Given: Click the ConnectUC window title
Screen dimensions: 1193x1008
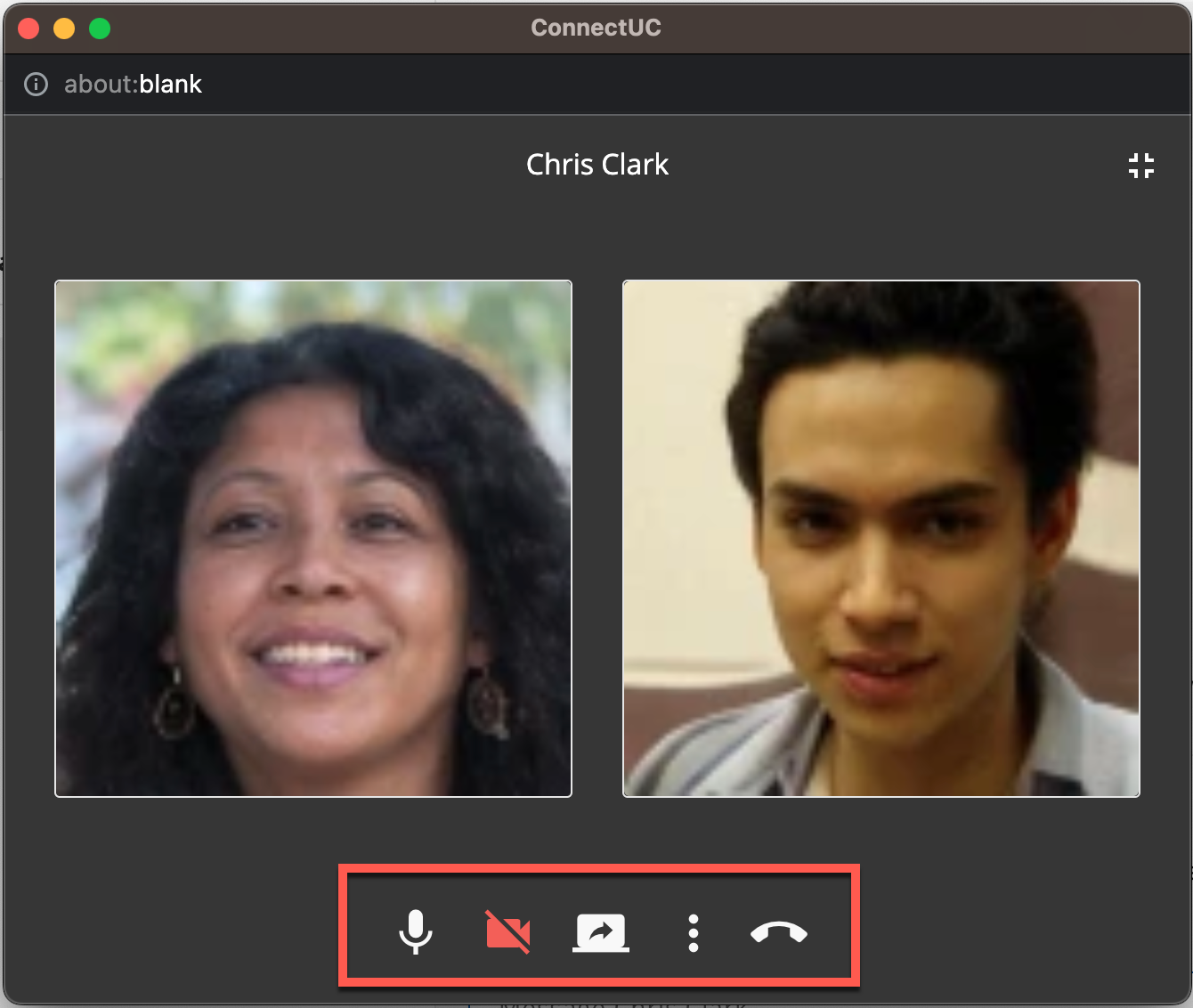Looking at the screenshot, I should point(596,28).
